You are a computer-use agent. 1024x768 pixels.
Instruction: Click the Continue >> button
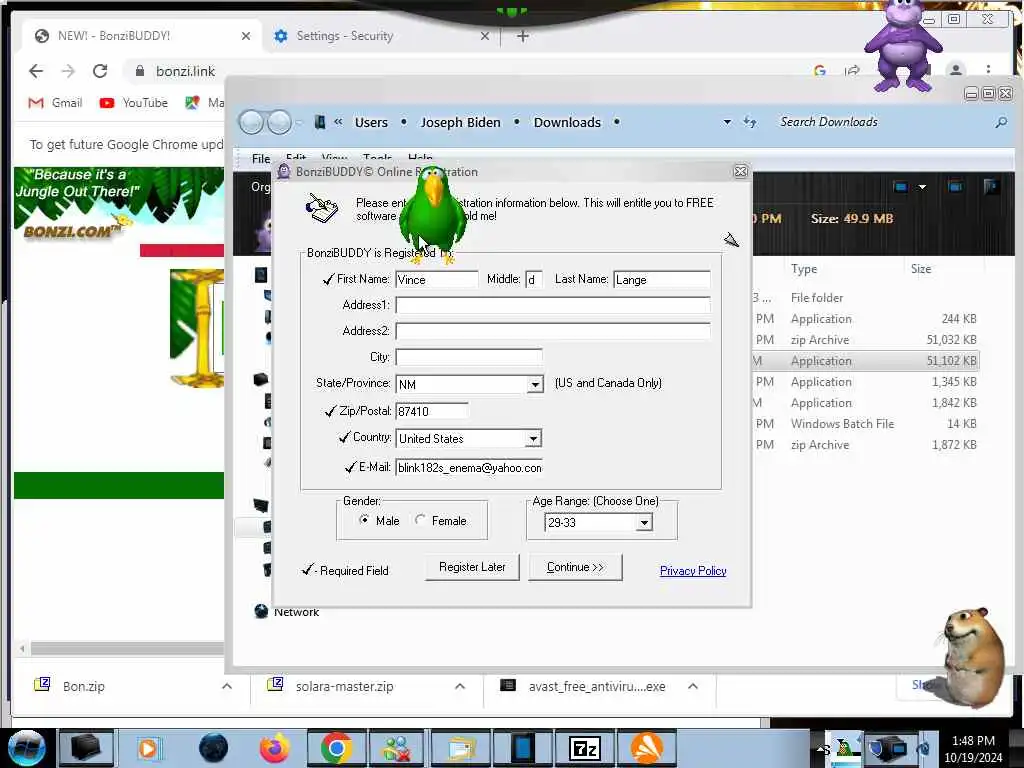click(x=575, y=567)
